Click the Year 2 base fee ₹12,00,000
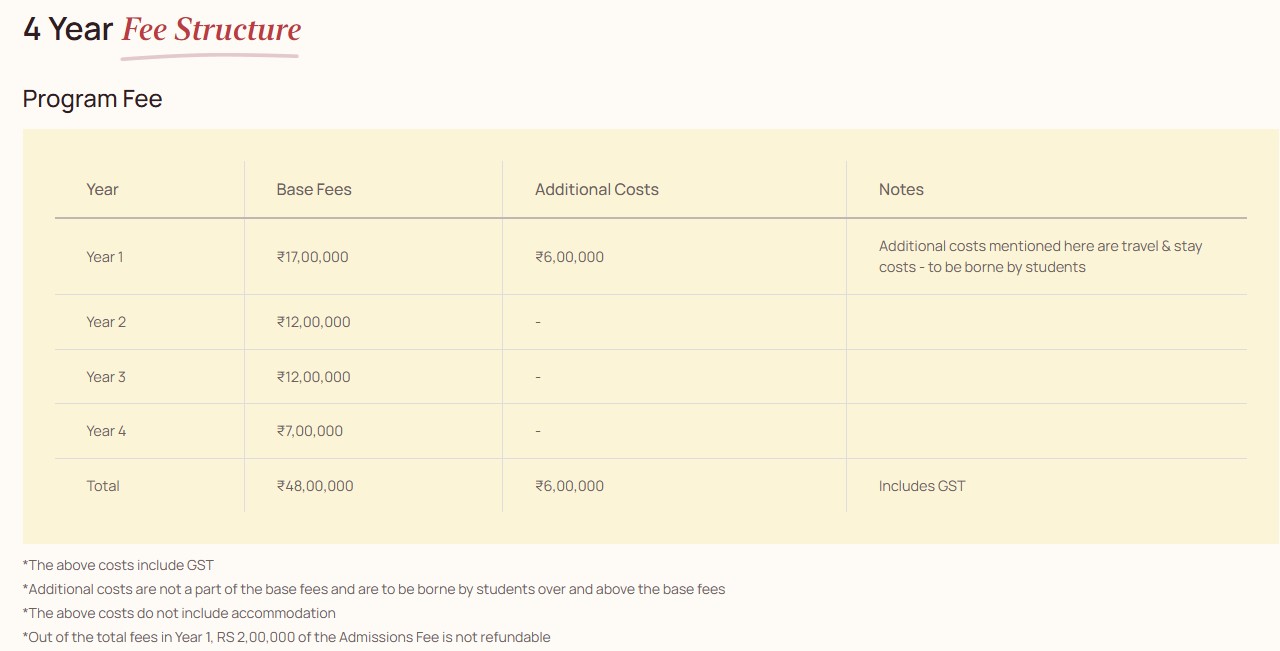 coord(314,322)
